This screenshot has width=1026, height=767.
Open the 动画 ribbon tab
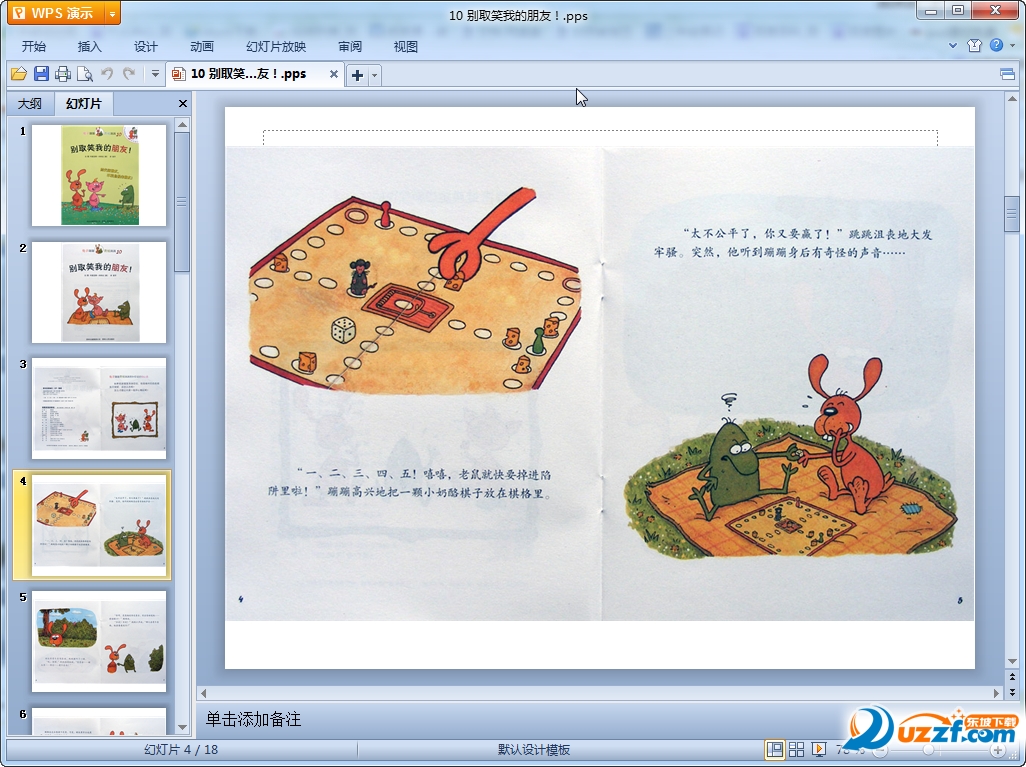202,46
